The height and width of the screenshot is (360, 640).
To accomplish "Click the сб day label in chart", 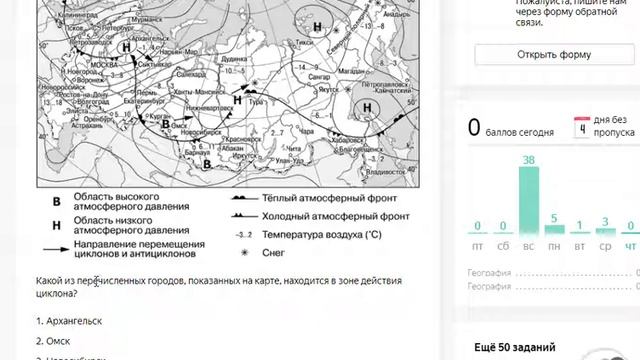I will (503, 247).
